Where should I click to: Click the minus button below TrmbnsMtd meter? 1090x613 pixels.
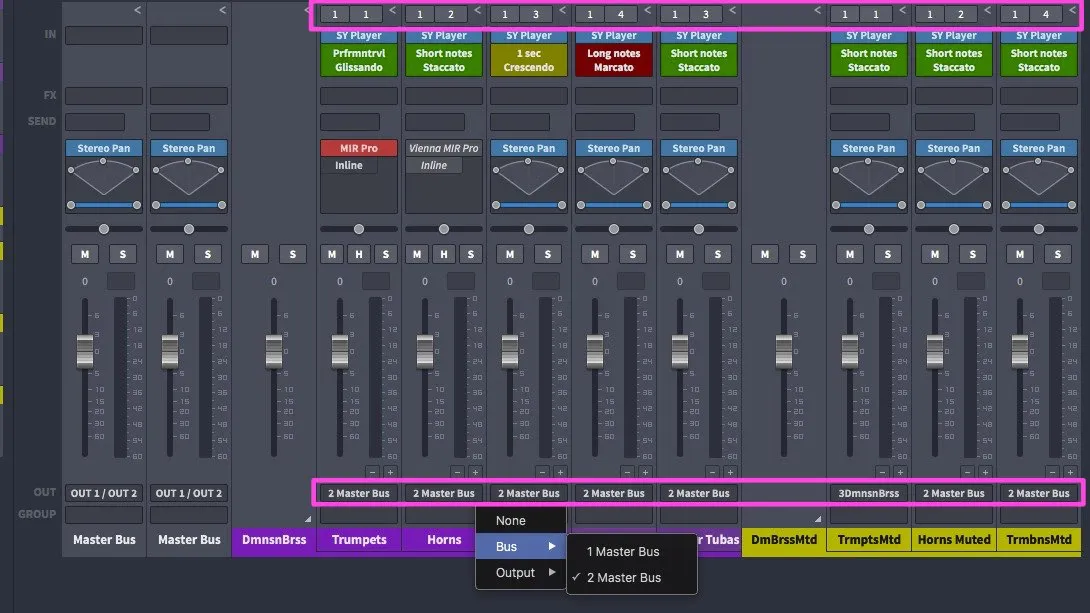pyautogui.click(x=1052, y=472)
